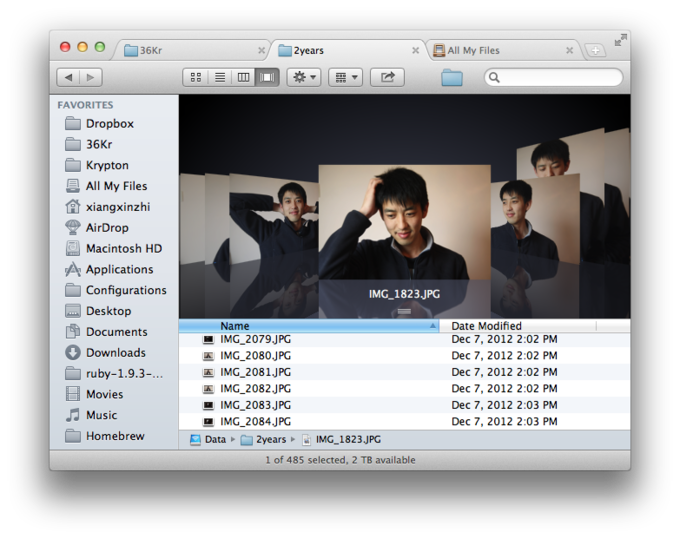This screenshot has height=539, width=680.
Task: Enter full screen with the arrows icon
Action: (621, 40)
